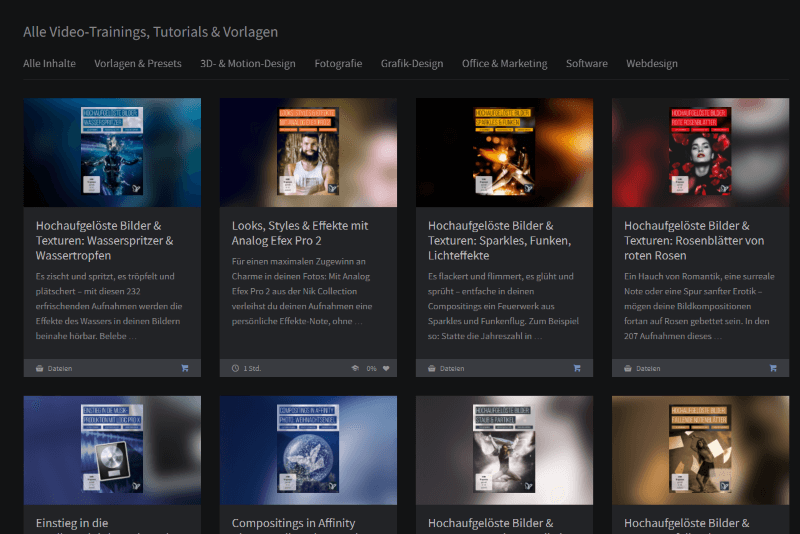Screen dimensions: 800x534
Task: Click description starting 'Es zischt und spritzt'
Action: tap(109, 306)
